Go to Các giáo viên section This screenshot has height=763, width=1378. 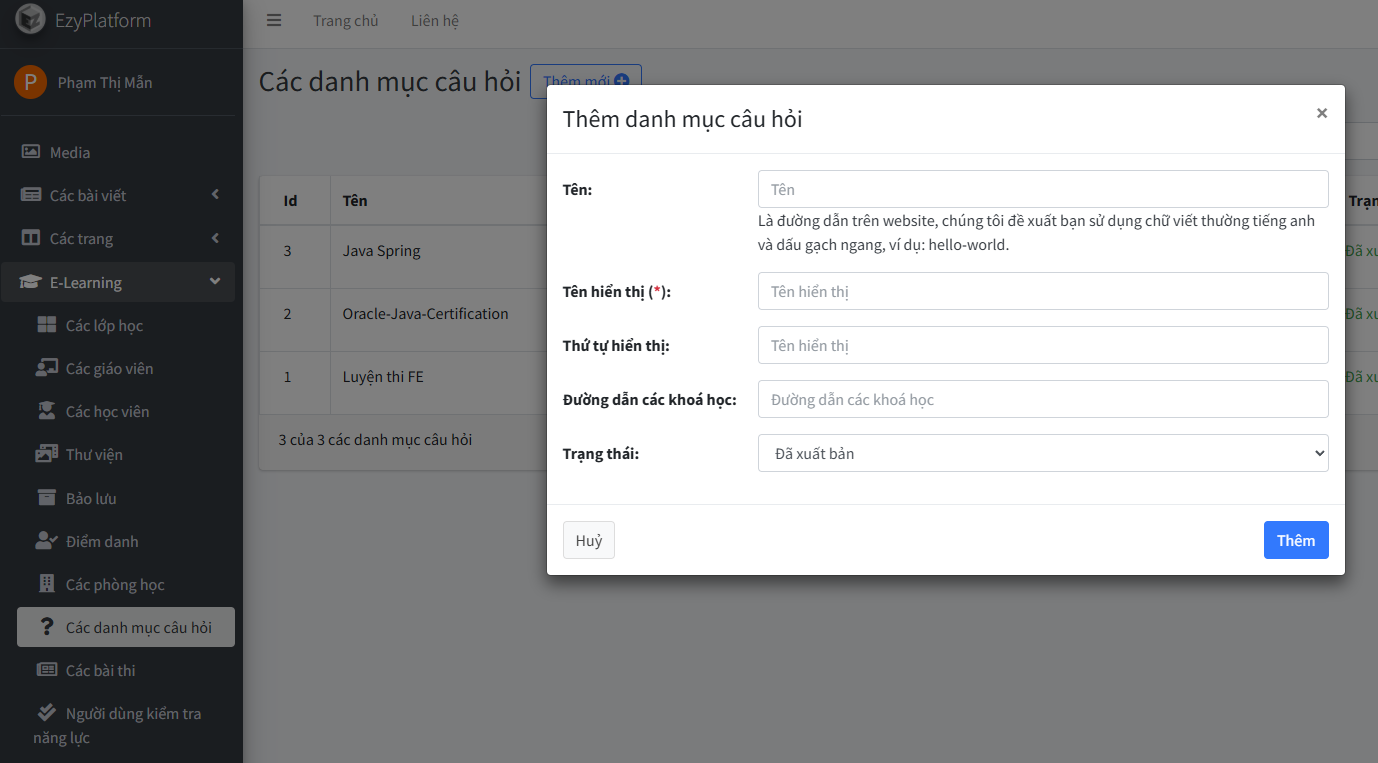[109, 368]
